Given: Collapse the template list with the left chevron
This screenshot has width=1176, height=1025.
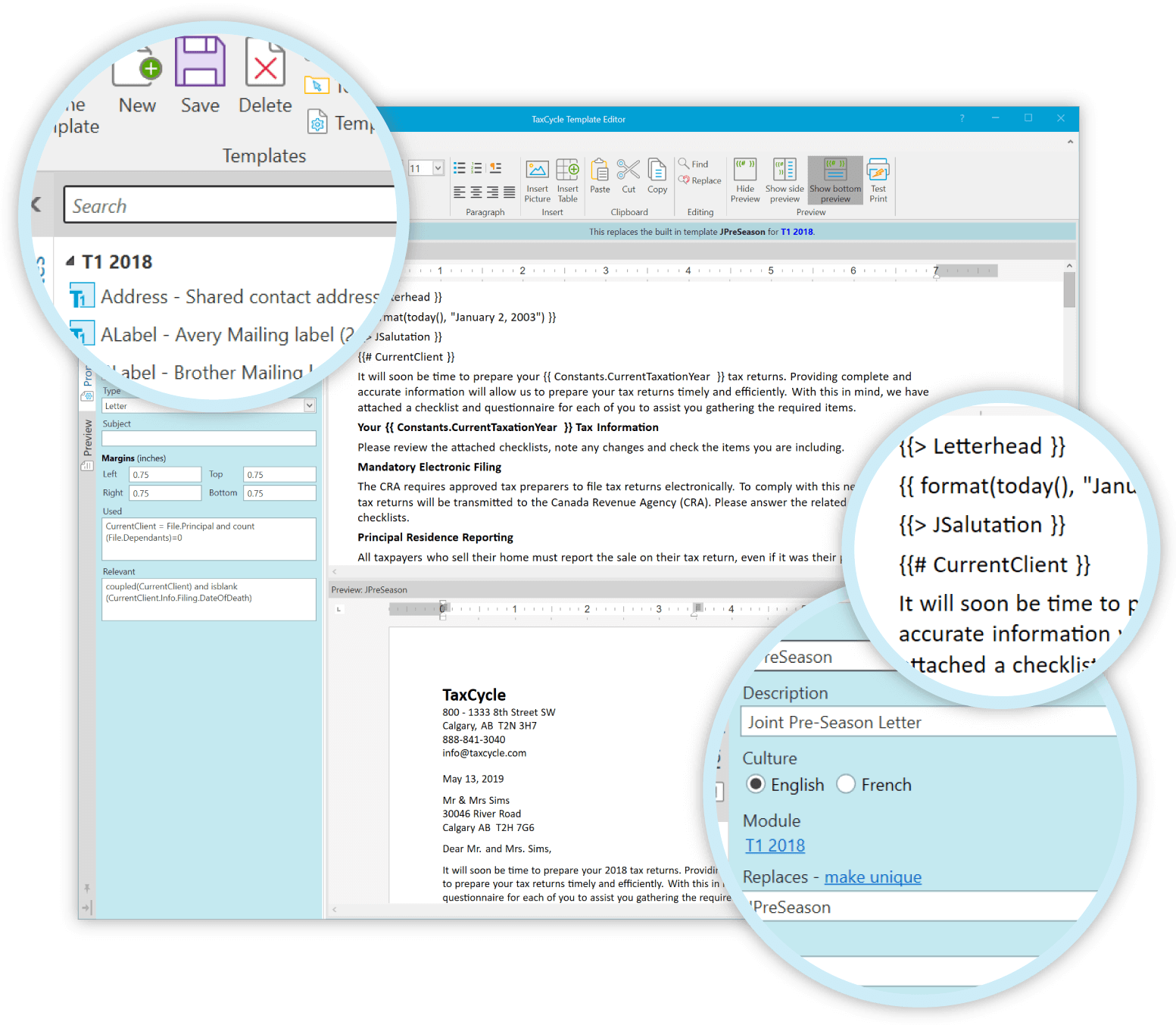Looking at the screenshot, I should tap(36, 205).
